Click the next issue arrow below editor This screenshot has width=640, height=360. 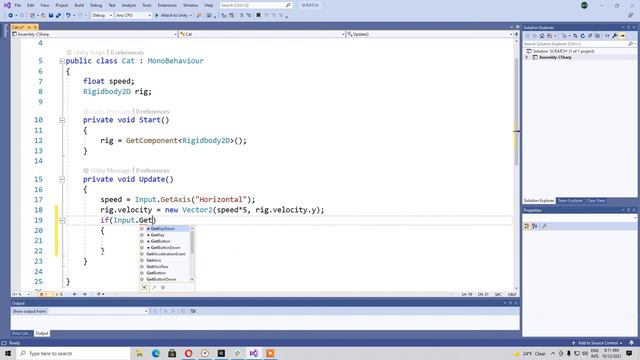(84, 294)
